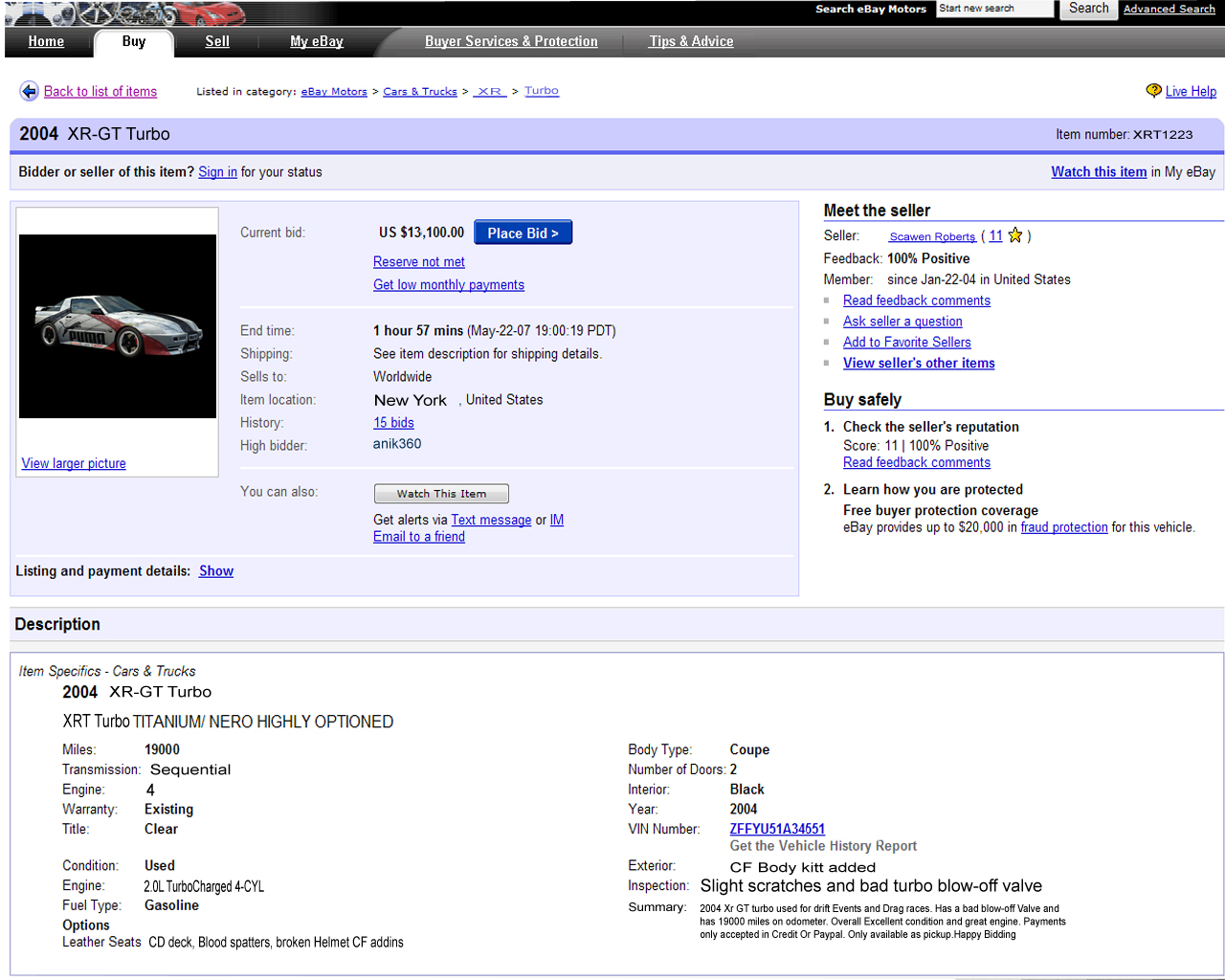This screenshot has height=980, width=1225.
Task: Open the XR breadcrumb category
Action: click(x=490, y=92)
